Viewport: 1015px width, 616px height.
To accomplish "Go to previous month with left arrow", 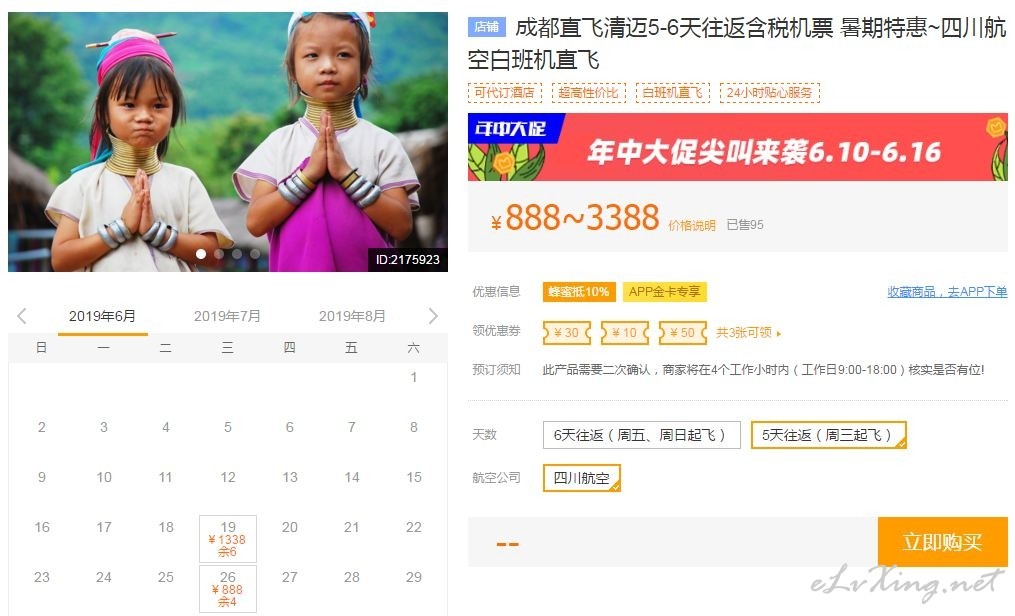I will click(x=21, y=316).
